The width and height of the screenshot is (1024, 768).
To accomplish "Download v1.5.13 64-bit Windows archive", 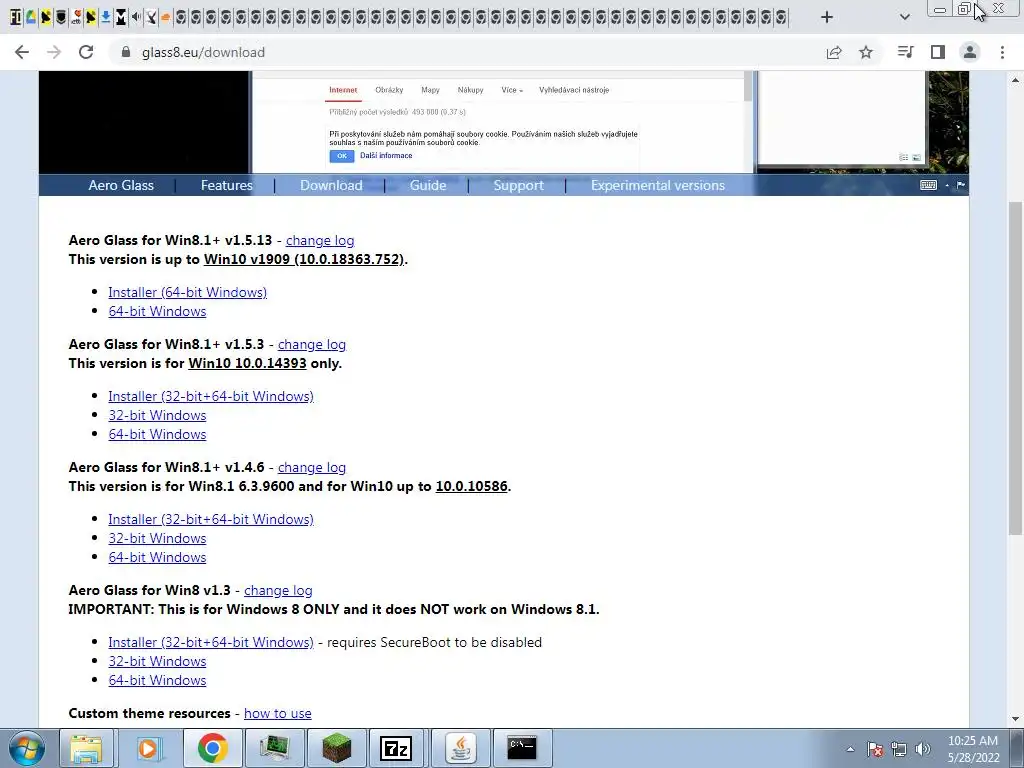I will point(157,311).
